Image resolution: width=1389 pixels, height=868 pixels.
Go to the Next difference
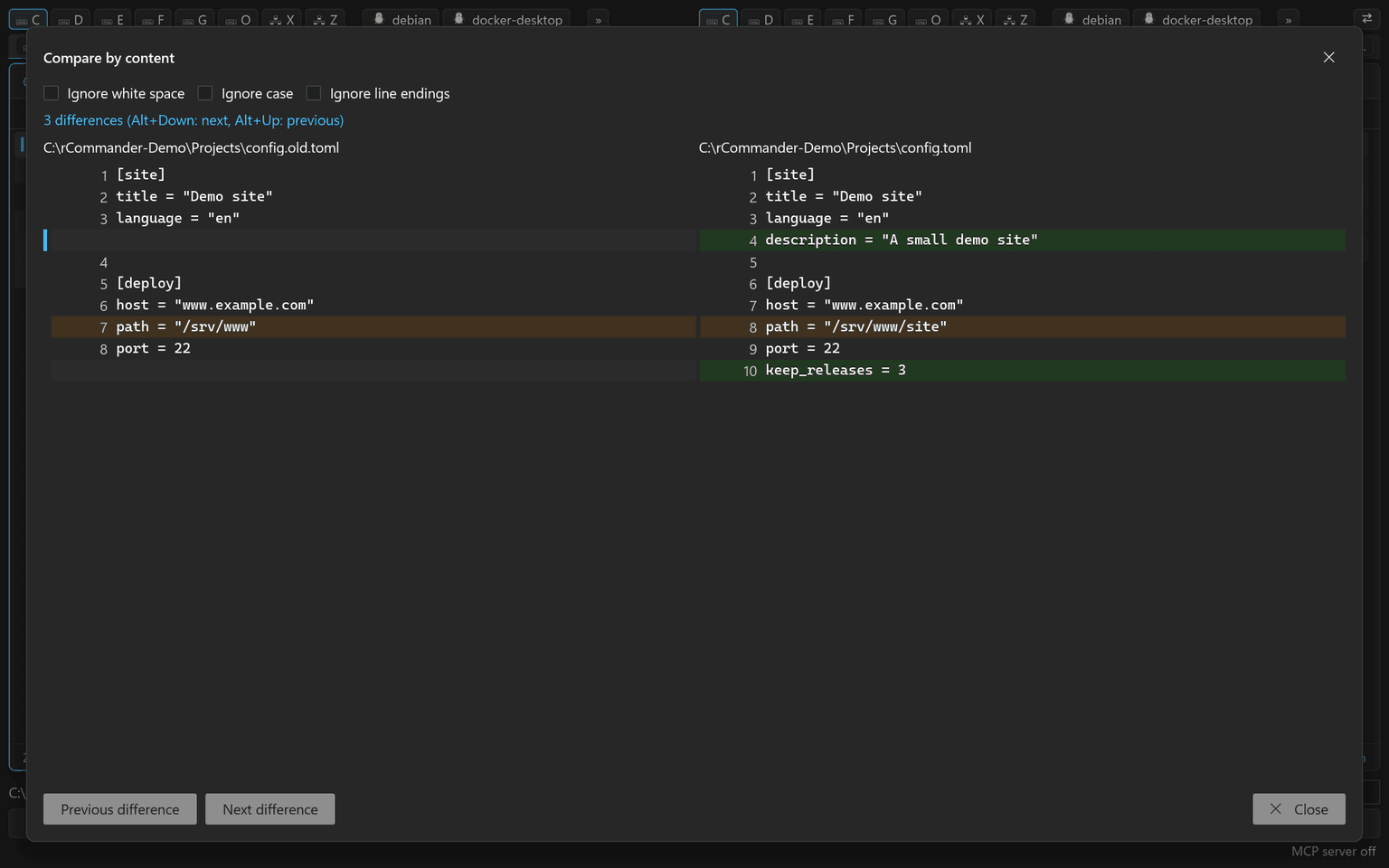(269, 809)
